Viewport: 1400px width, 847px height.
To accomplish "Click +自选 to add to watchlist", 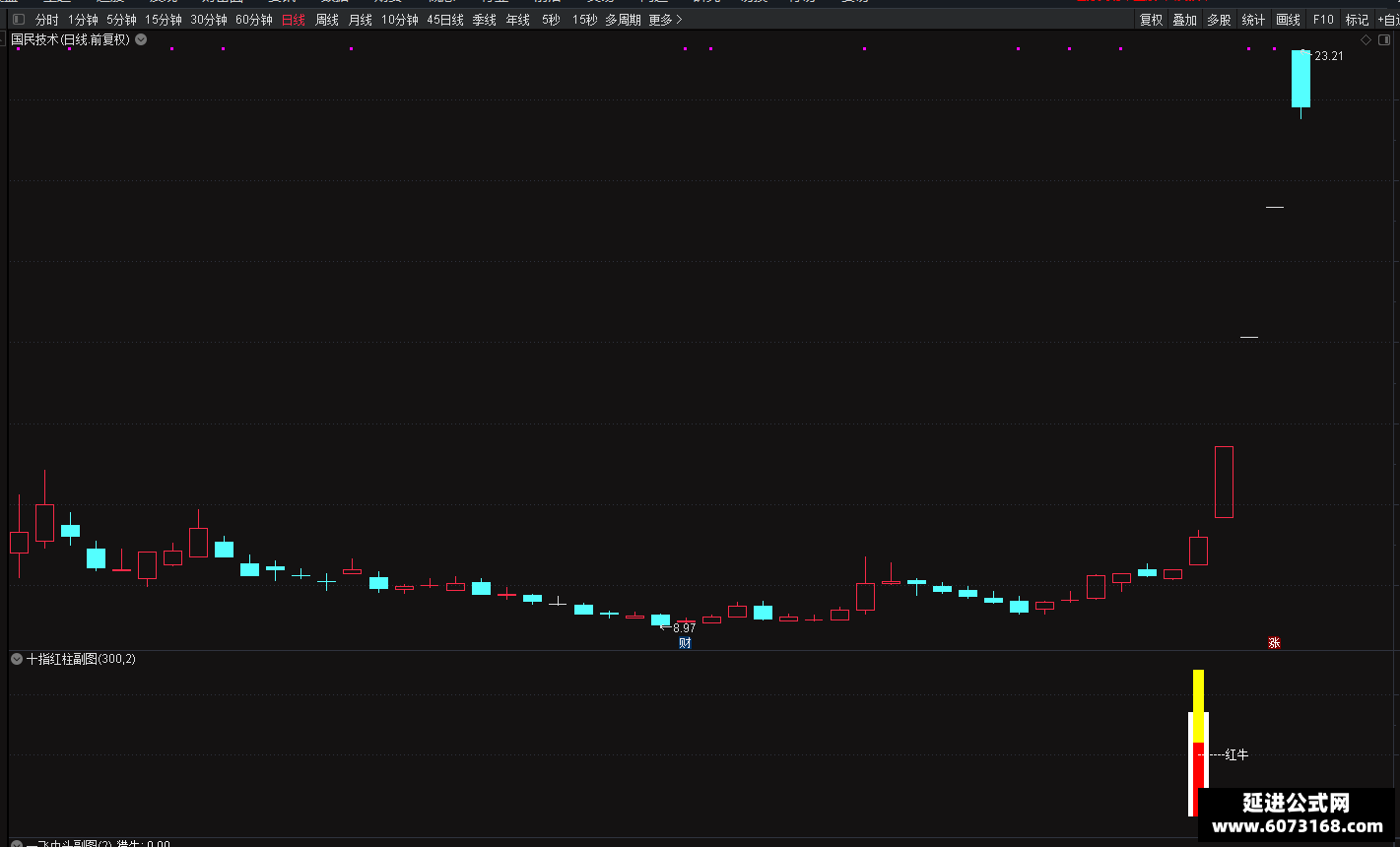I will pos(1387,20).
